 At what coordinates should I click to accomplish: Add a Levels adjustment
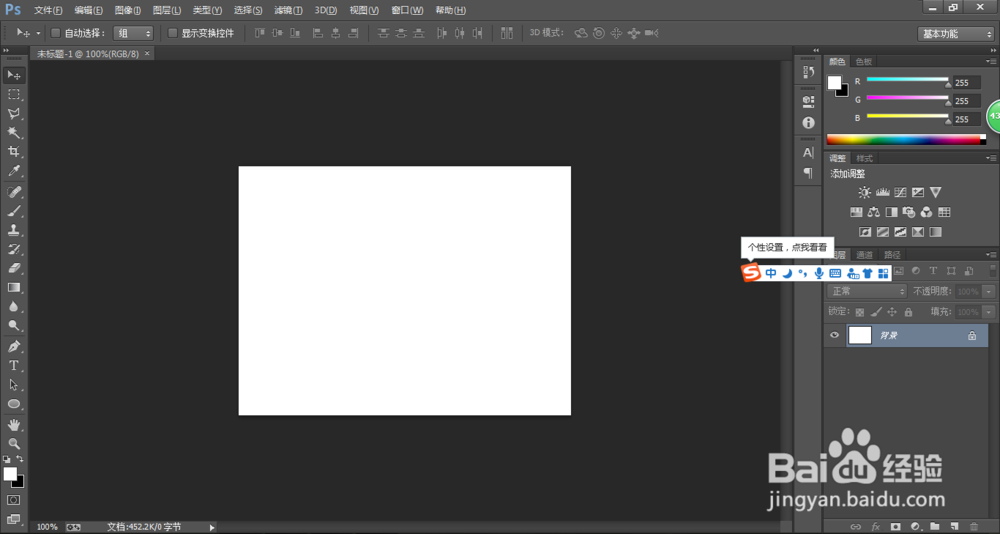pyautogui.click(x=883, y=192)
